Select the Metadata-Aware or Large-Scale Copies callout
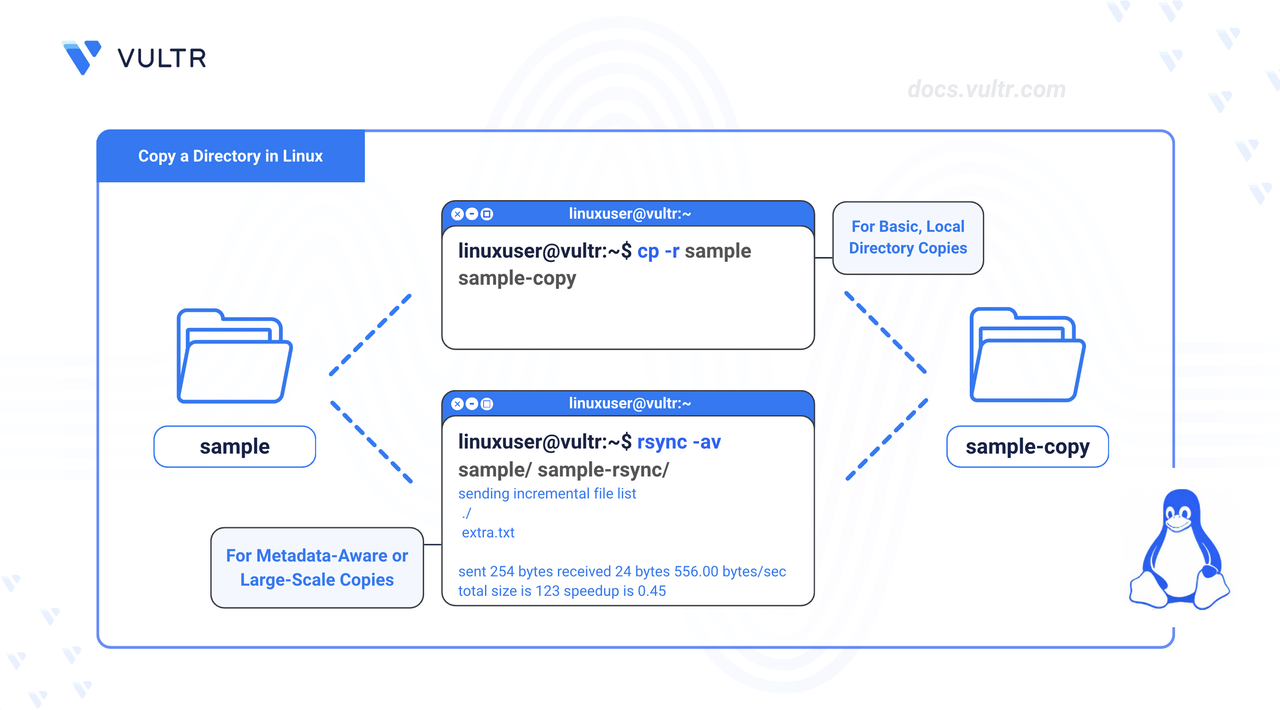1280x710 pixels. pyautogui.click(x=317, y=568)
